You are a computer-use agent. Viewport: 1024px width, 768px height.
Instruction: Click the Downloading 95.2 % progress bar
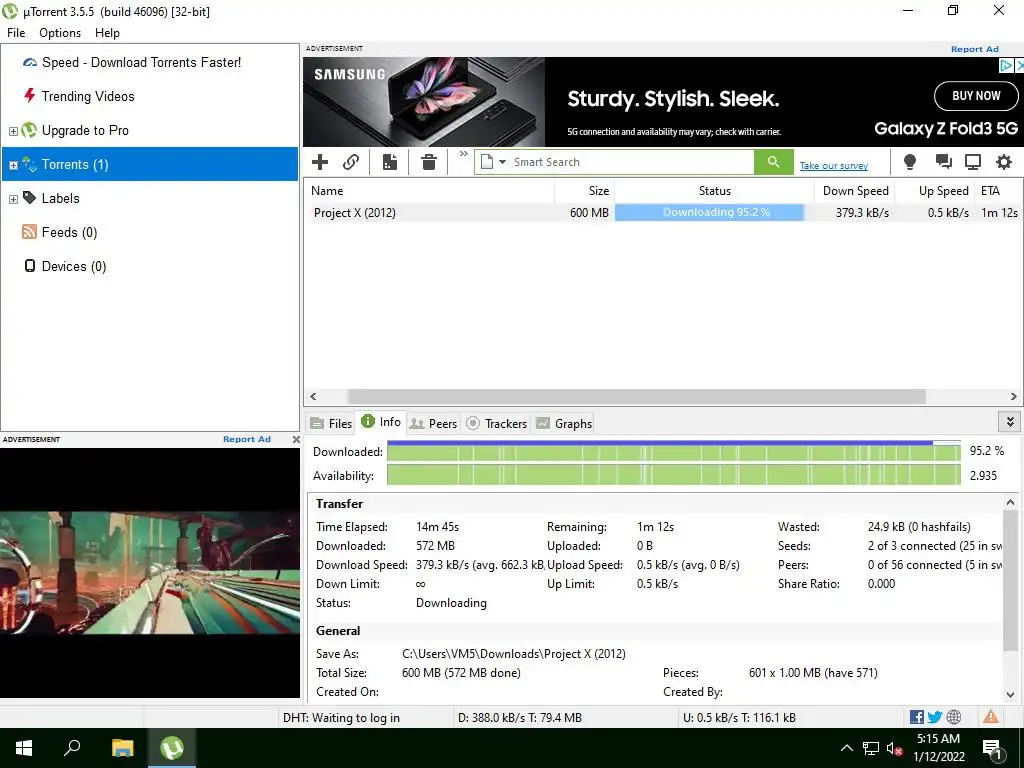pyautogui.click(x=709, y=212)
